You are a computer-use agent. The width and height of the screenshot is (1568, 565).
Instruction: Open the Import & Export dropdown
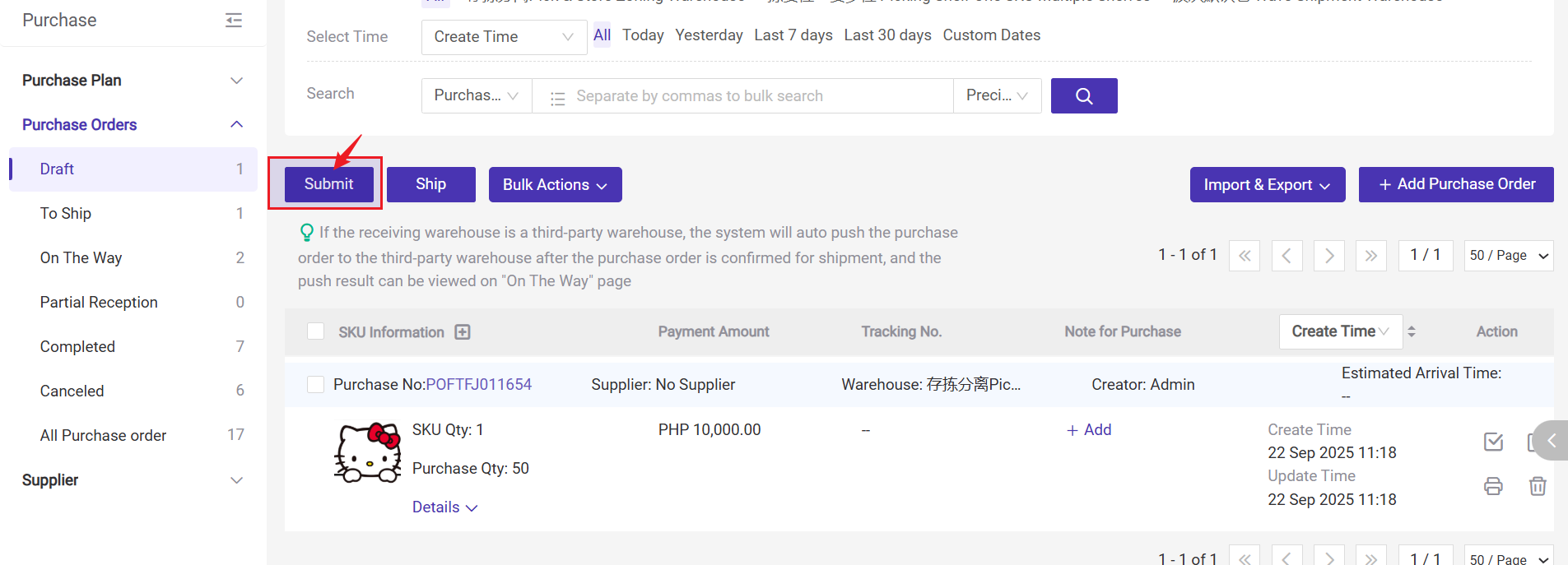tap(1267, 185)
